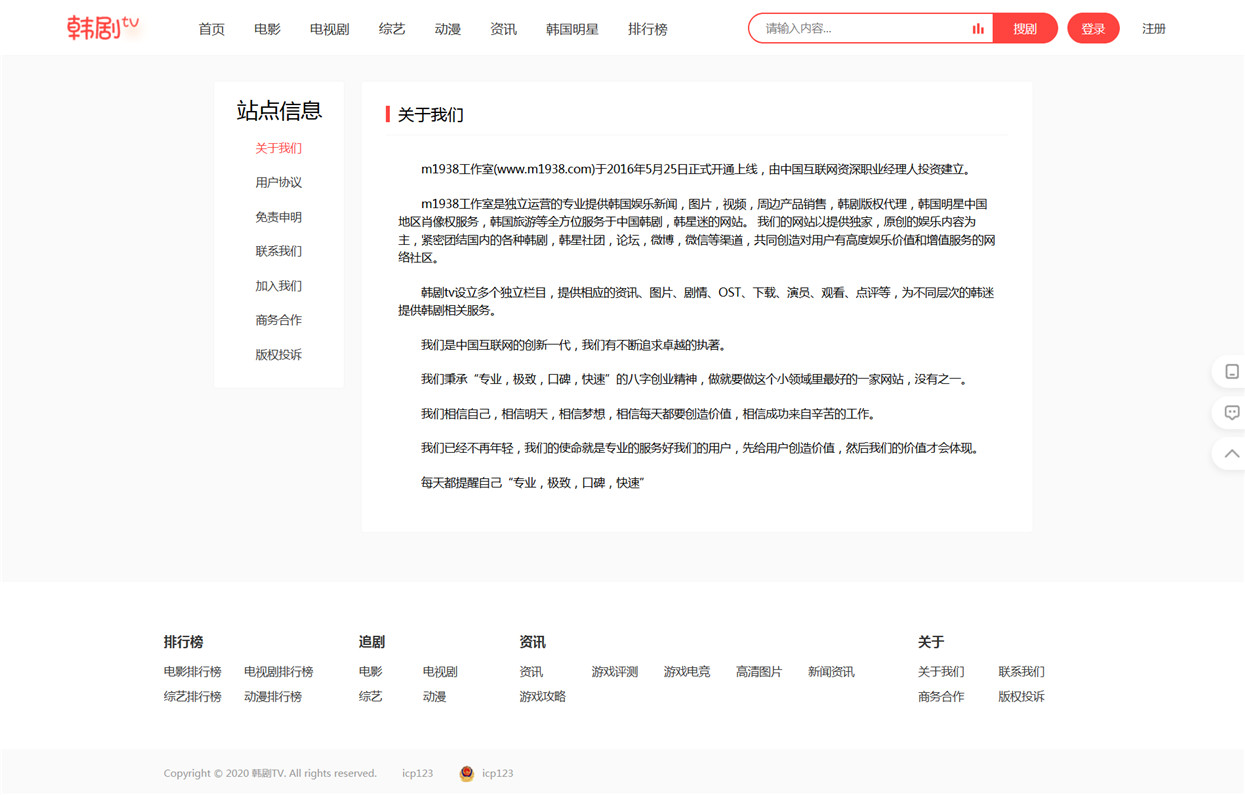Open footer 关于 link 关于我们
The width and height of the screenshot is (1245, 795).
(x=941, y=672)
